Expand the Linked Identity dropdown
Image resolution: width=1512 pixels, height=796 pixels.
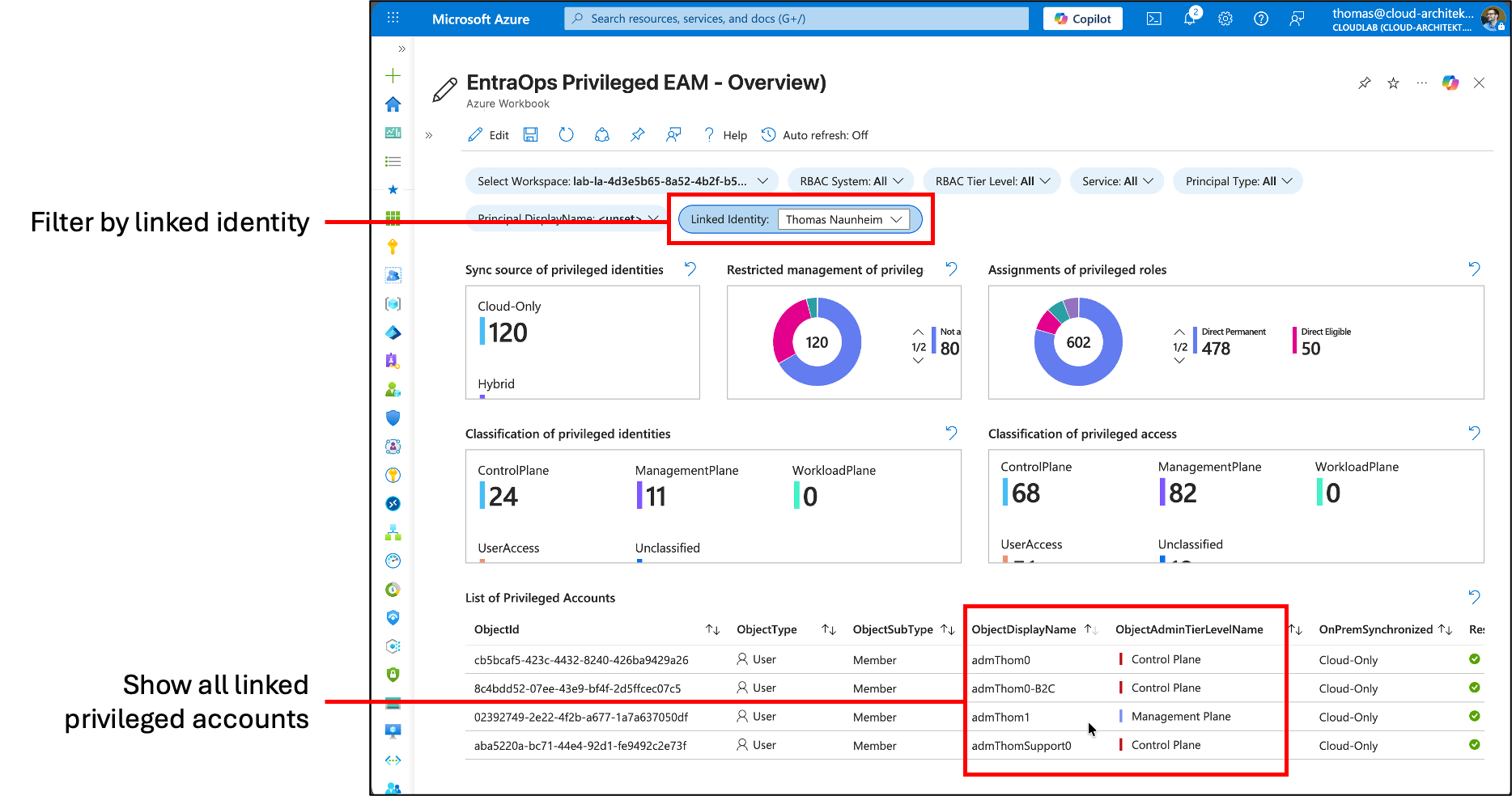(843, 219)
